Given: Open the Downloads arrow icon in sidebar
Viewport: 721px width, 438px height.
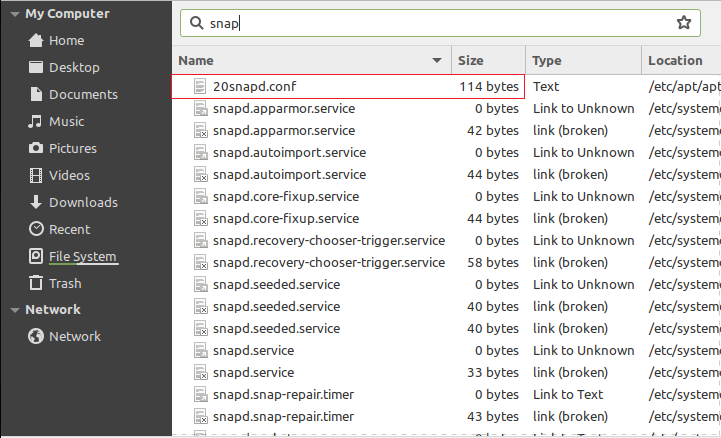Looking at the screenshot, I should [36, 203].
